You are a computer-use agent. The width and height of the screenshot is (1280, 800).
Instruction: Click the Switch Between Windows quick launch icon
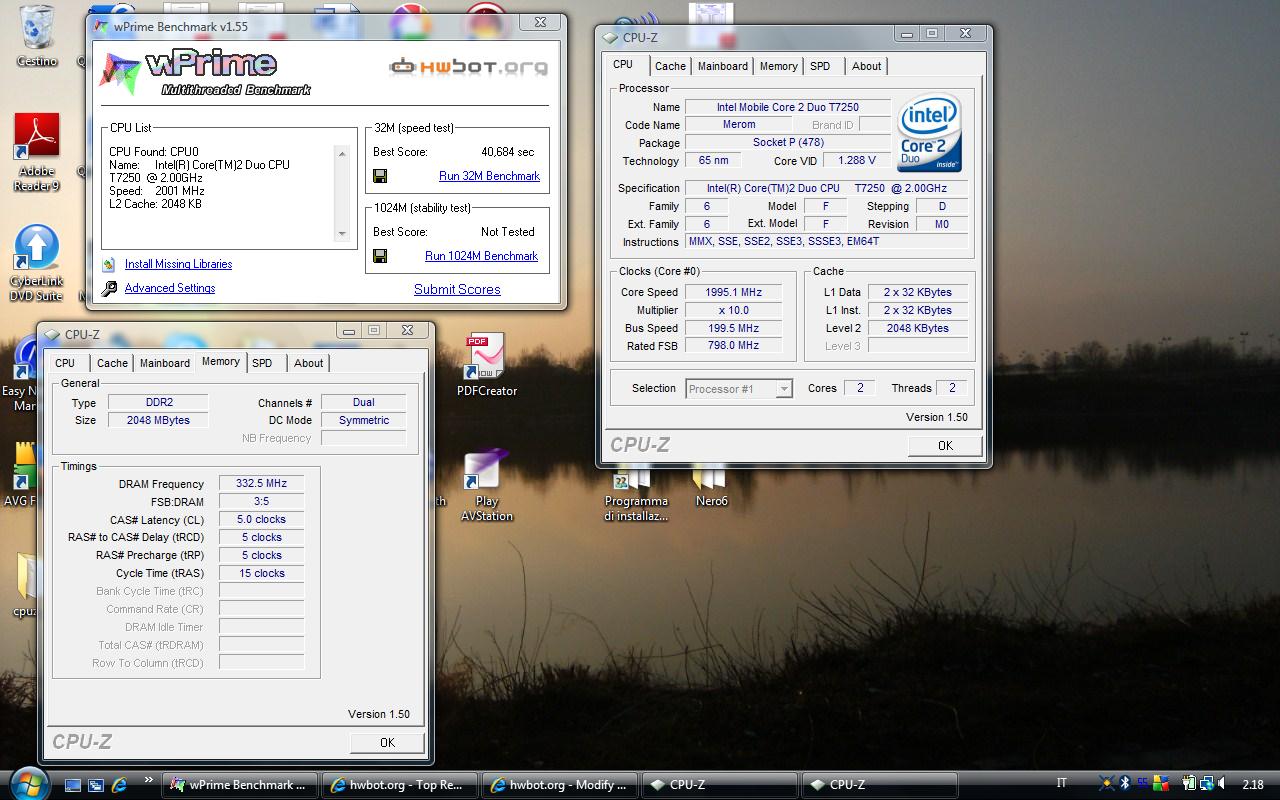[x=96, y=785]
